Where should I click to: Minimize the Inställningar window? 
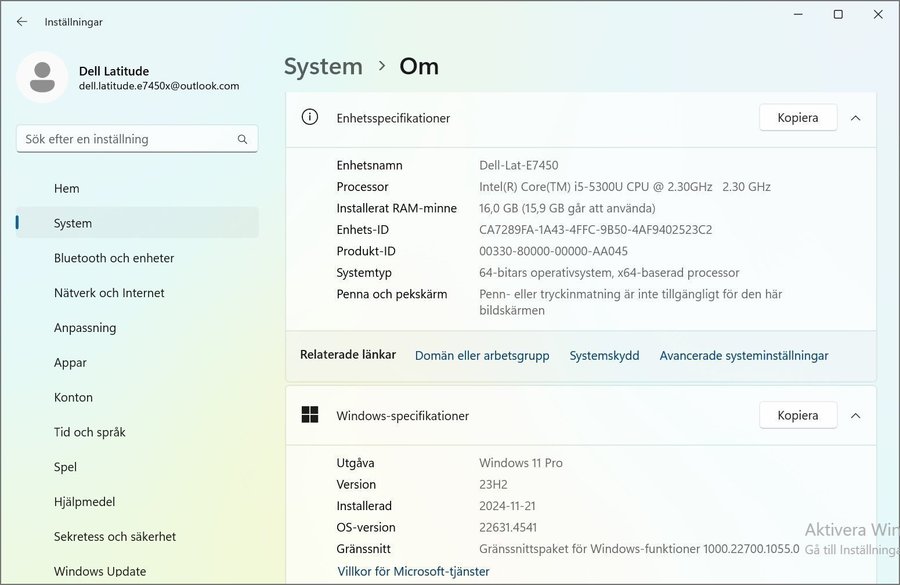[x=798, y=14]
